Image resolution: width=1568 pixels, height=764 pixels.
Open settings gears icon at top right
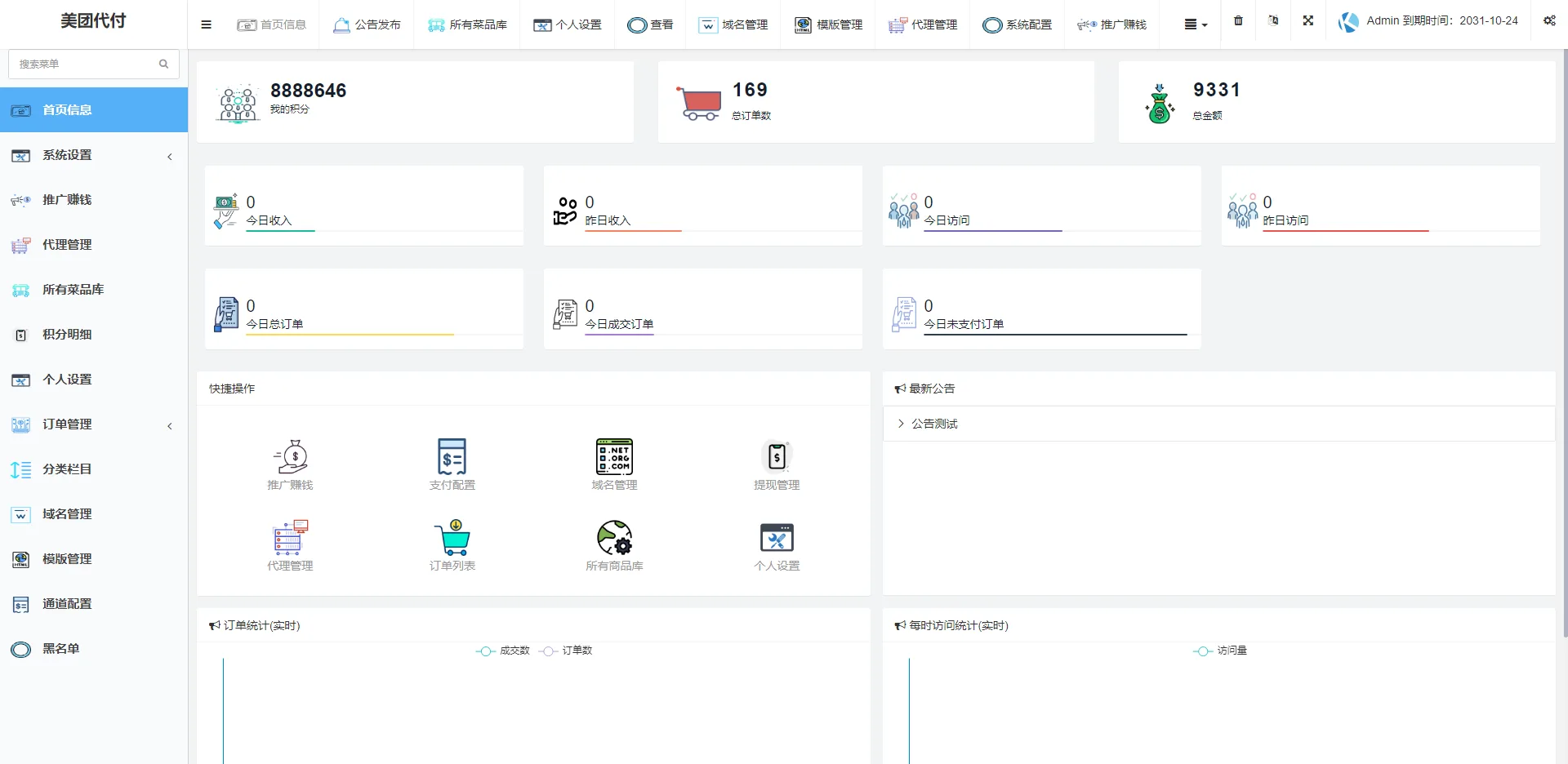(1549, 21)
